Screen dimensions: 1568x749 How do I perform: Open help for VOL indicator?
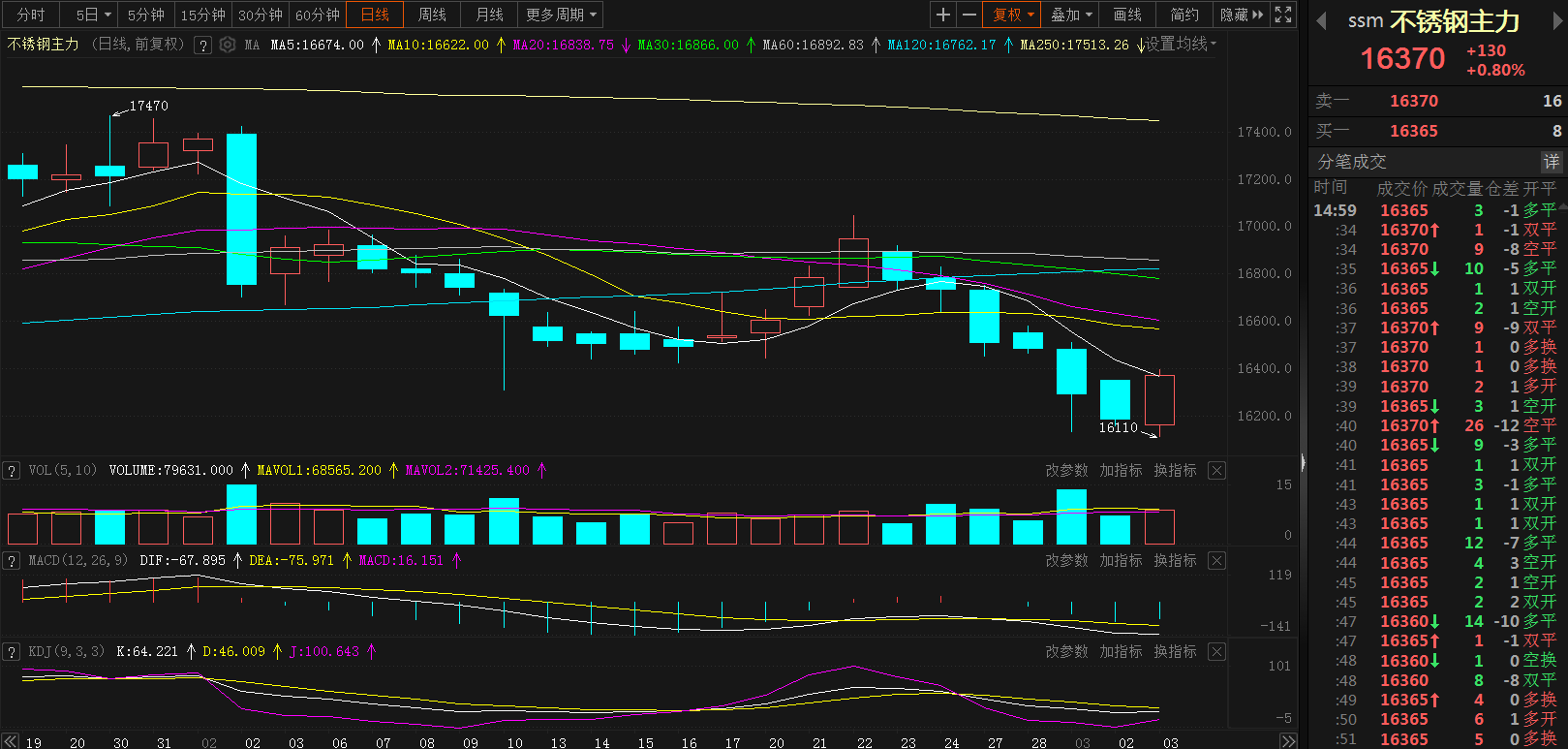click(12, 471)
